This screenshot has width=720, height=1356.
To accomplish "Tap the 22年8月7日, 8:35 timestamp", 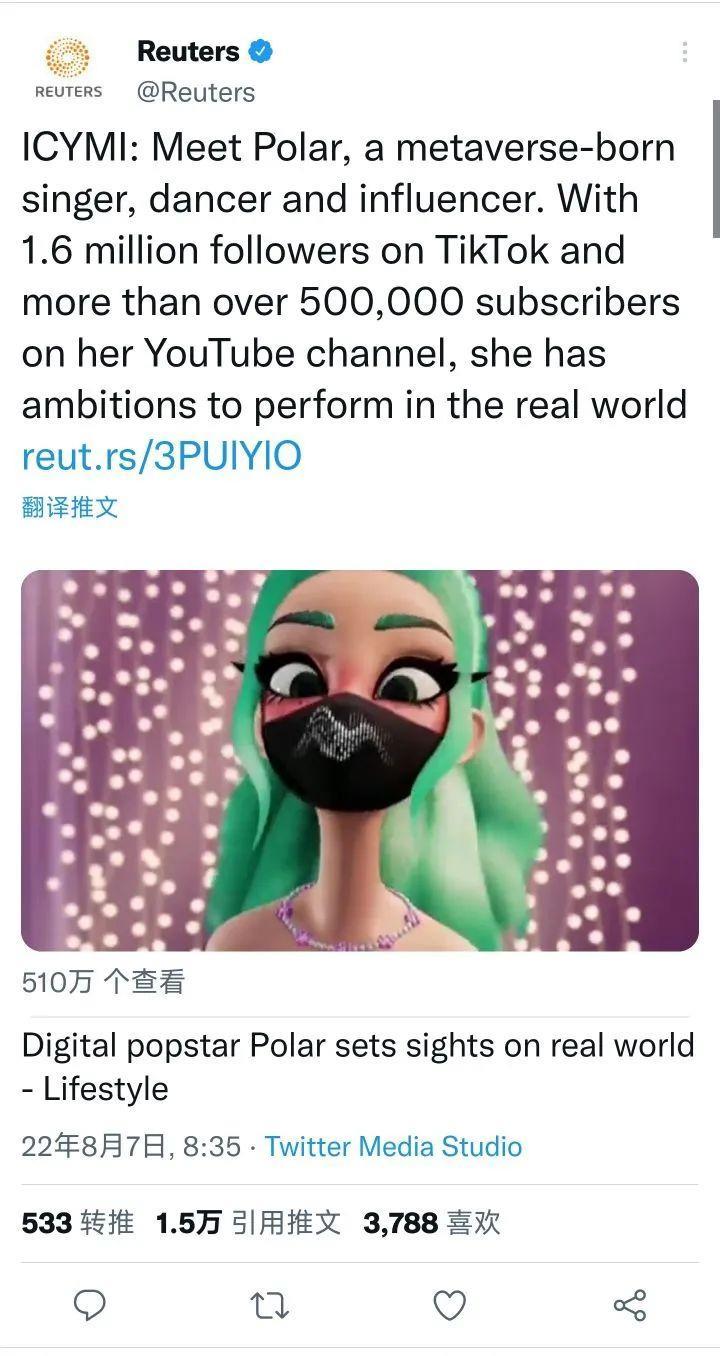I will click(131, 1146).
